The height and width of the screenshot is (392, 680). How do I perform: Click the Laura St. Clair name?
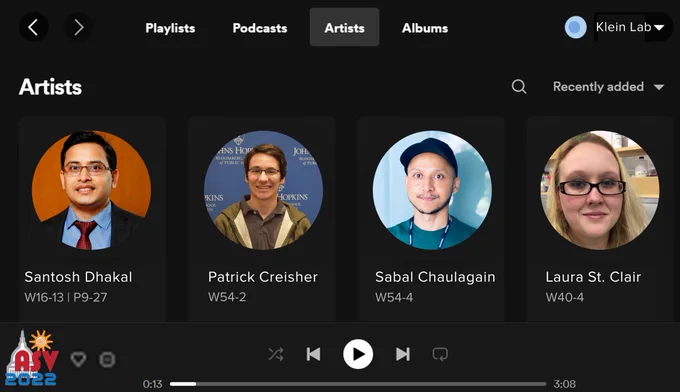[x=593, y=277]
